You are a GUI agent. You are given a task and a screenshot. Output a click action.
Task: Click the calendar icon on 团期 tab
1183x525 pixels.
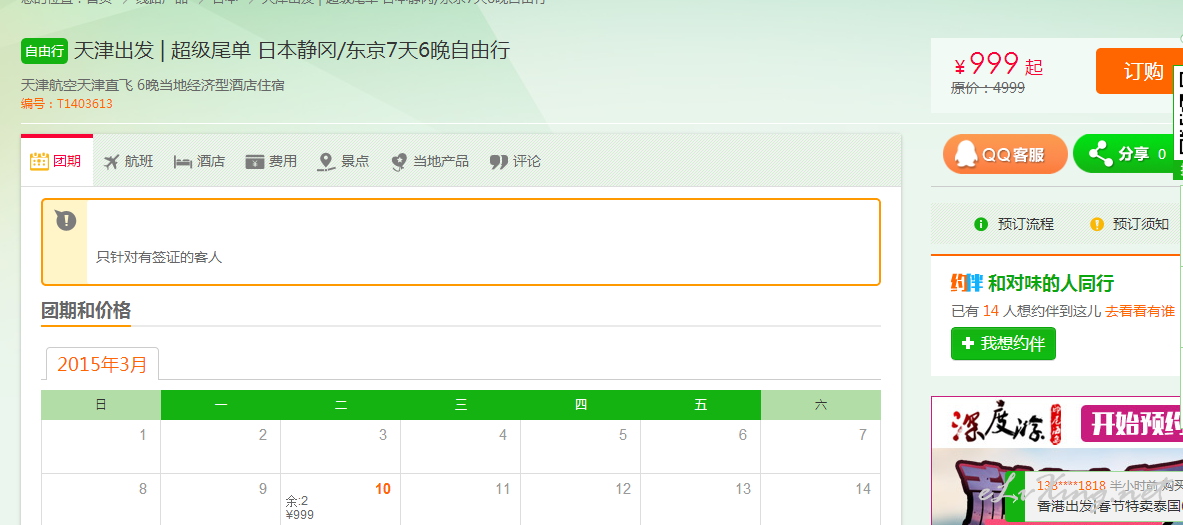coord(39,161)
